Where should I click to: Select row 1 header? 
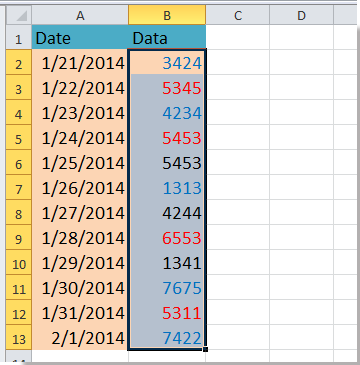coord(19,37)
